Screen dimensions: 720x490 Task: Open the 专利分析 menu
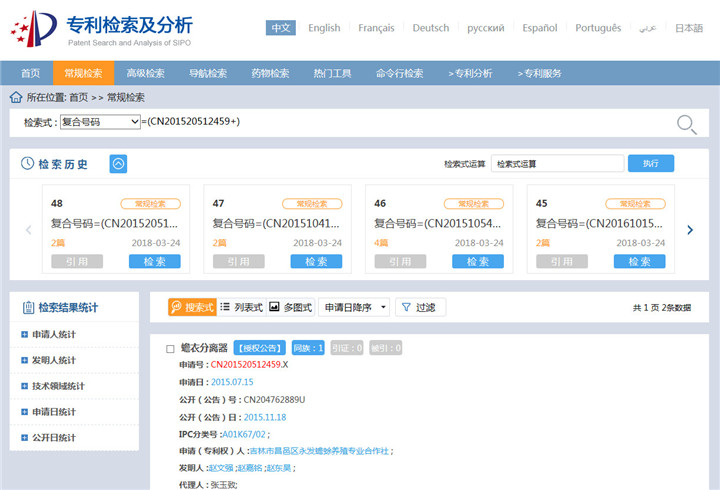click(470, 73)
